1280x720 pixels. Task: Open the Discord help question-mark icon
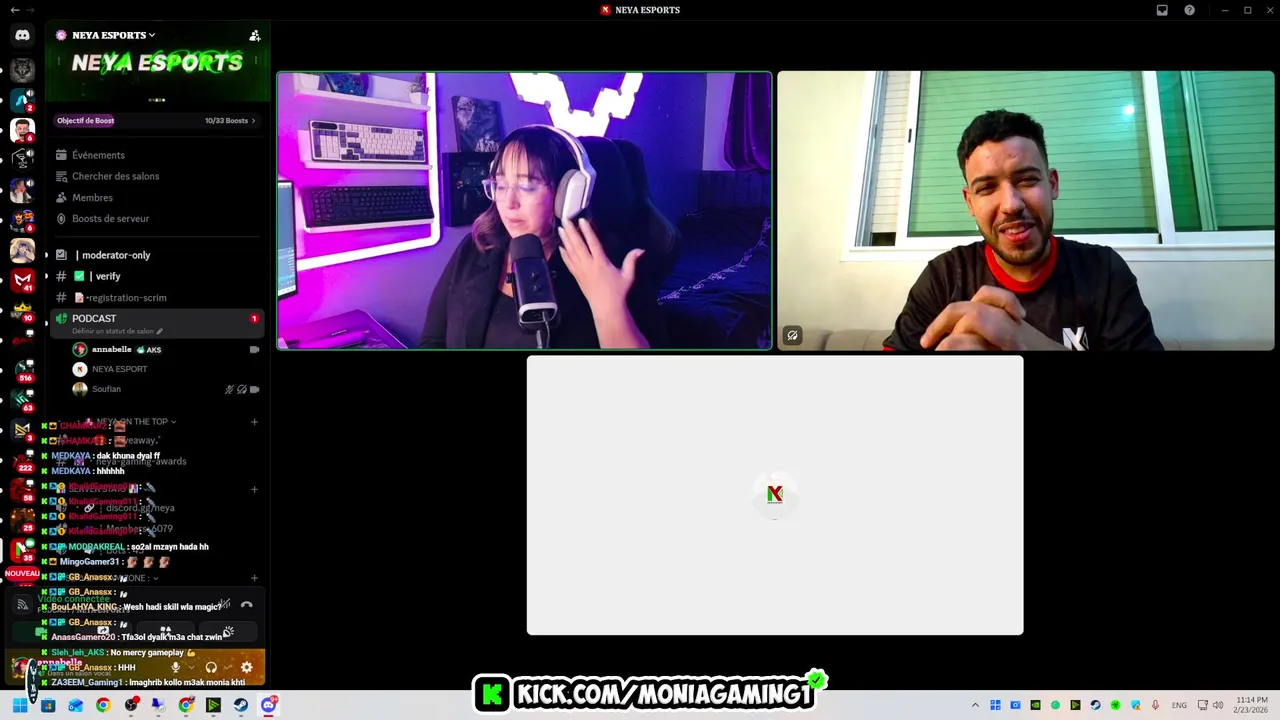pos(1189,10)
